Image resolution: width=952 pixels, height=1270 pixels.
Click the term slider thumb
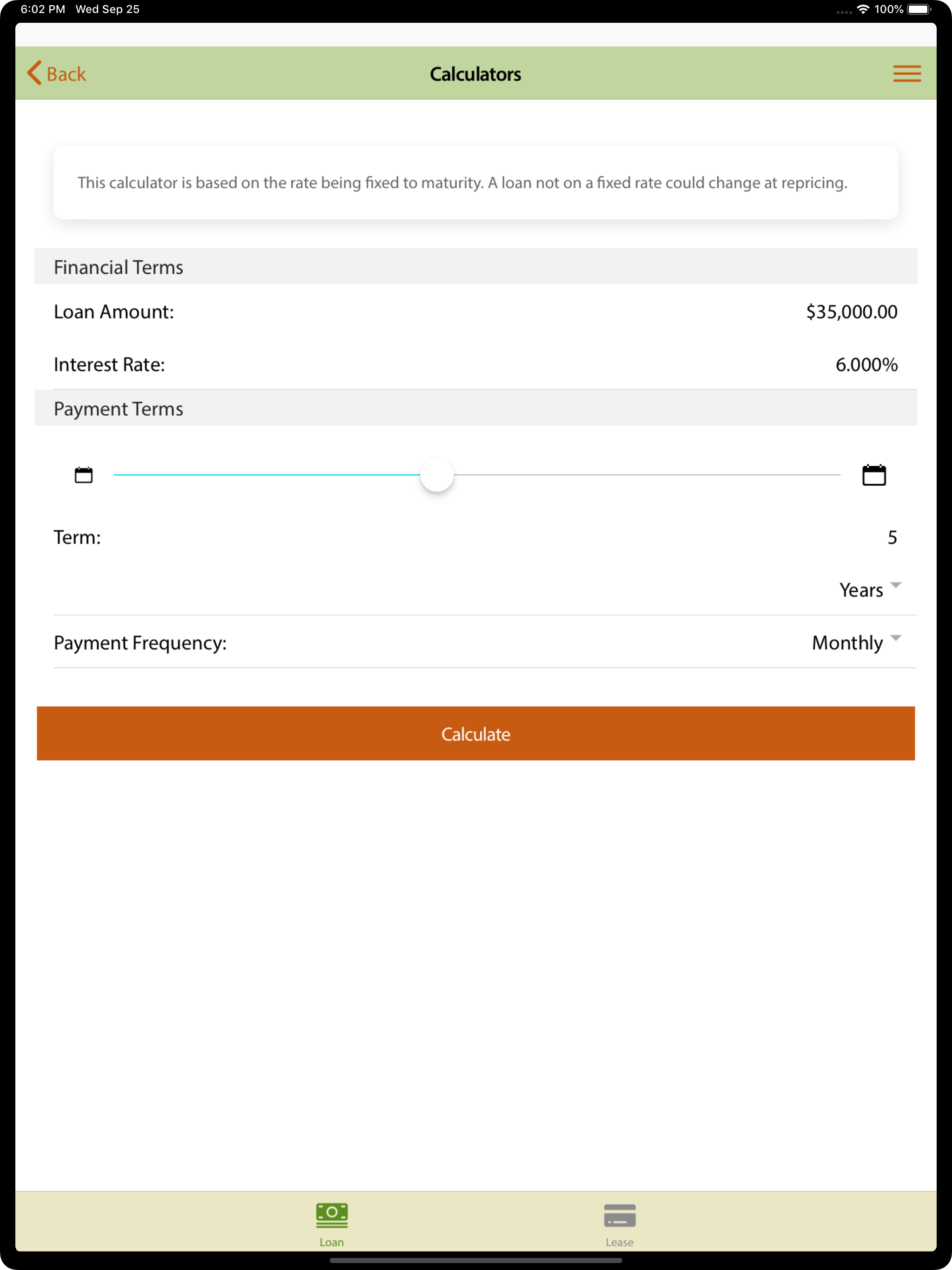coord(437,475)
